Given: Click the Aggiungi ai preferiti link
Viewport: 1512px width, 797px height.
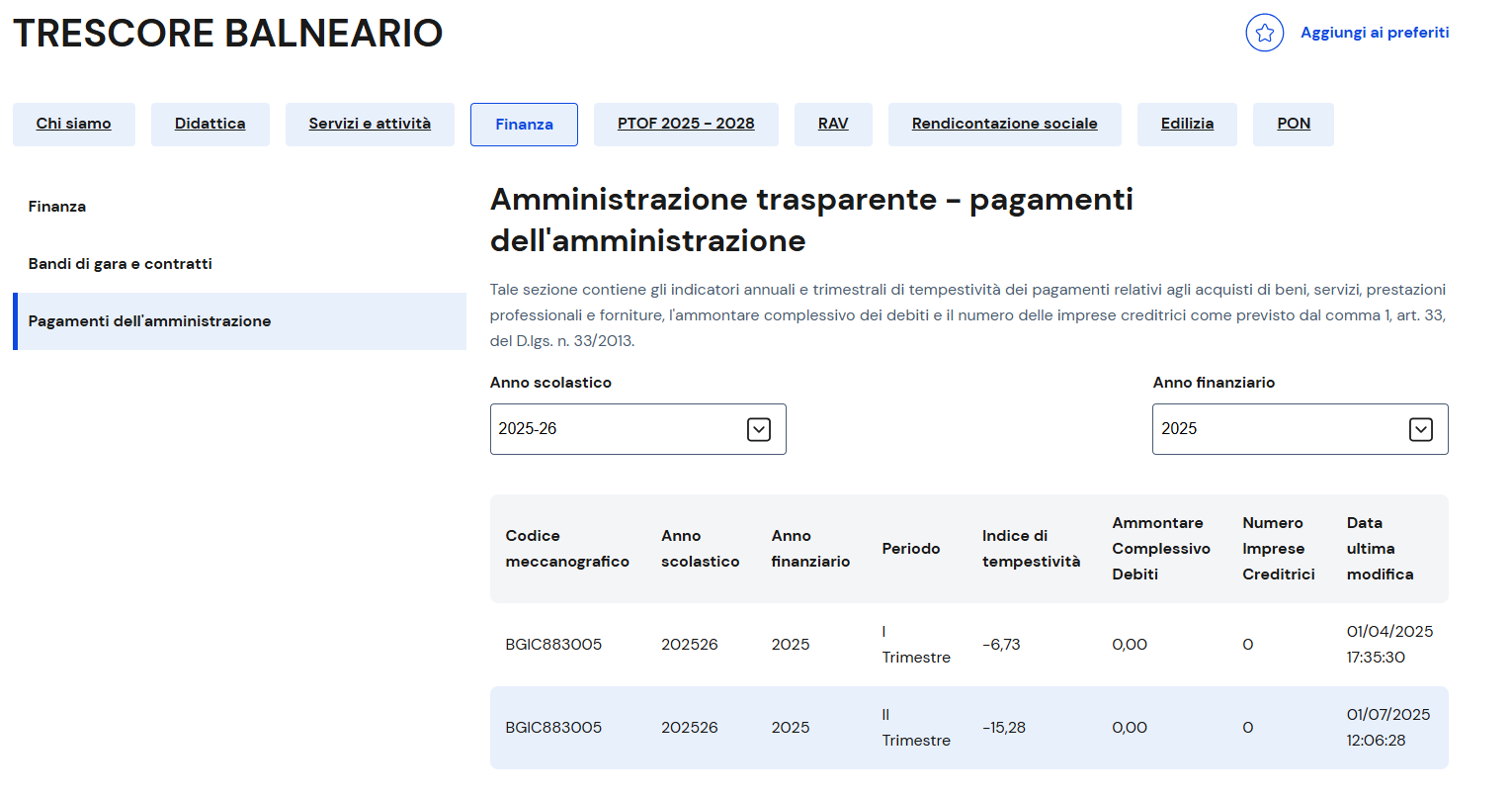Looking at the screenshot, I should (x=1374, y=33).
